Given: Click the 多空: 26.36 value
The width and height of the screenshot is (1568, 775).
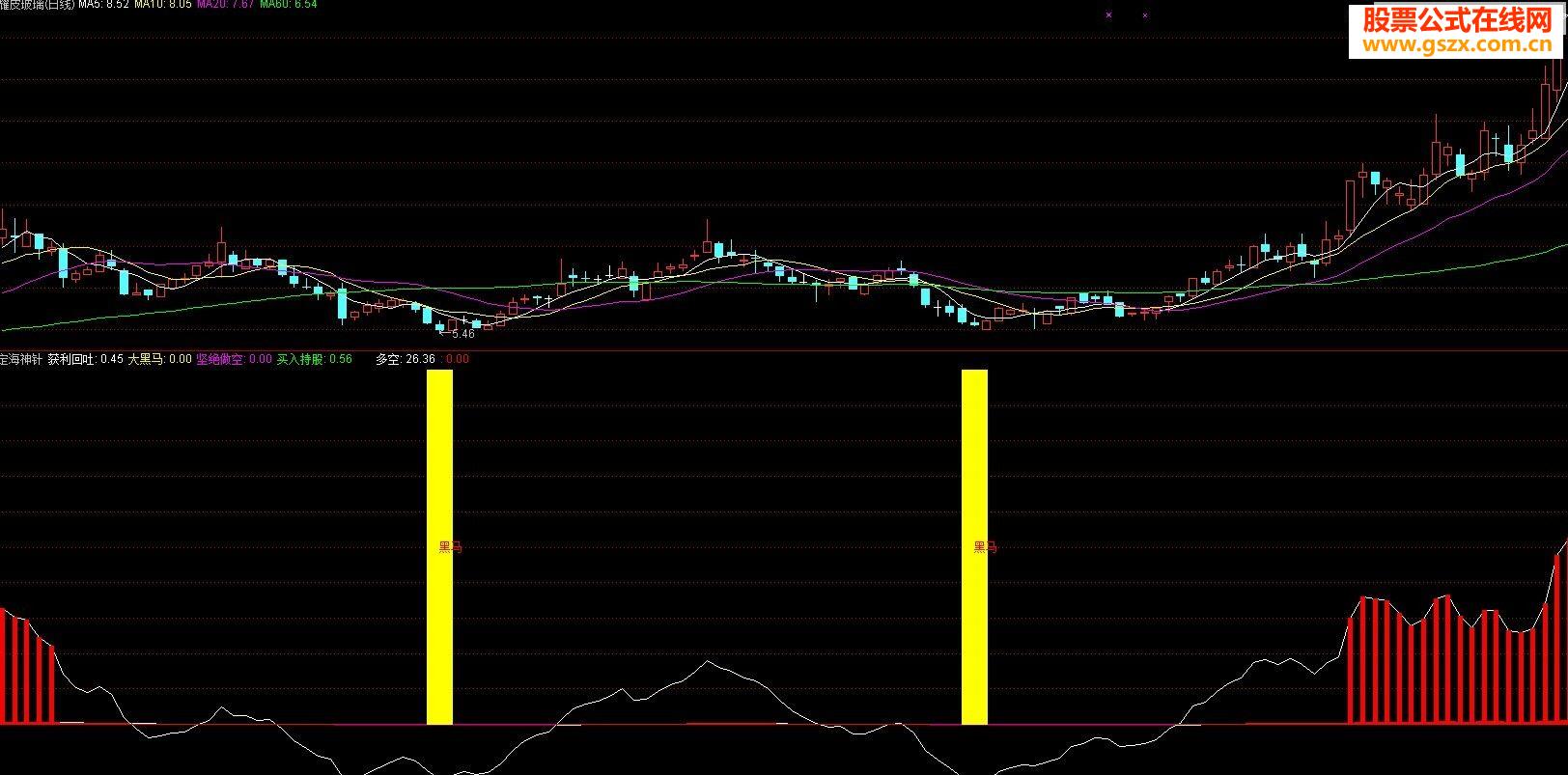Looking at the screenshot, I should tap(406, 359).
